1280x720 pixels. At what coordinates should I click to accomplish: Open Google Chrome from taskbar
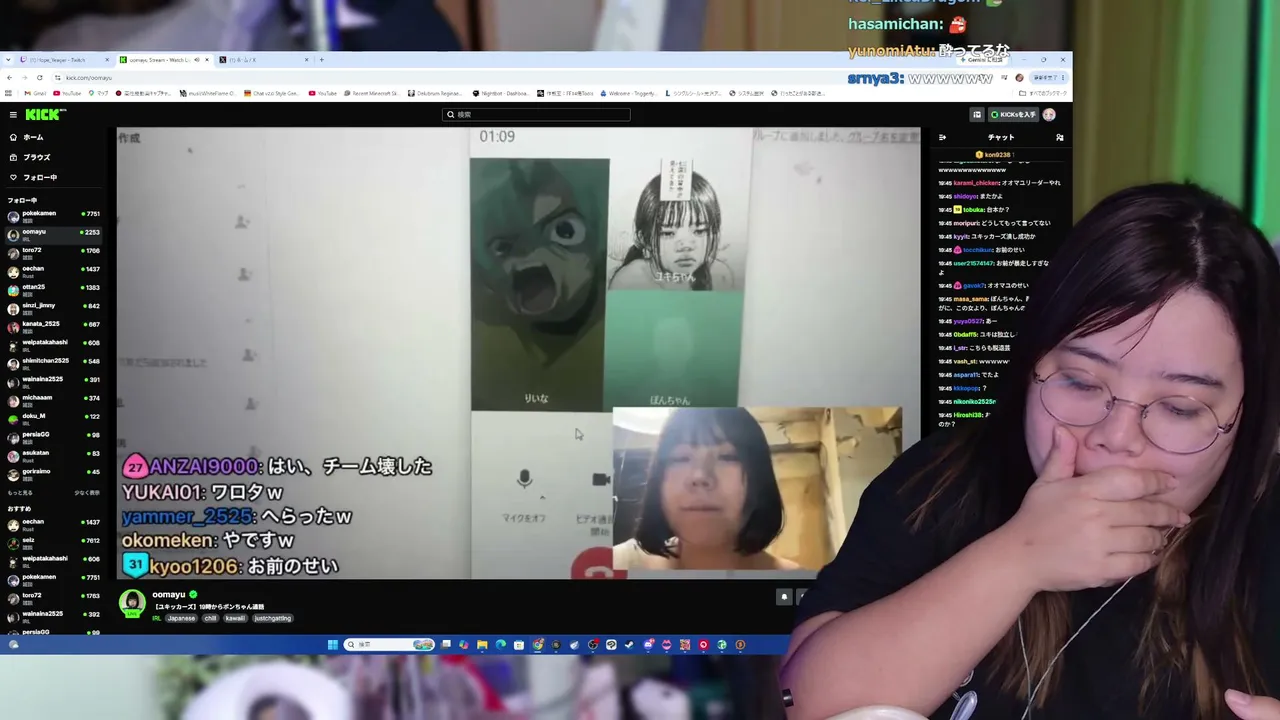[538, 645]
